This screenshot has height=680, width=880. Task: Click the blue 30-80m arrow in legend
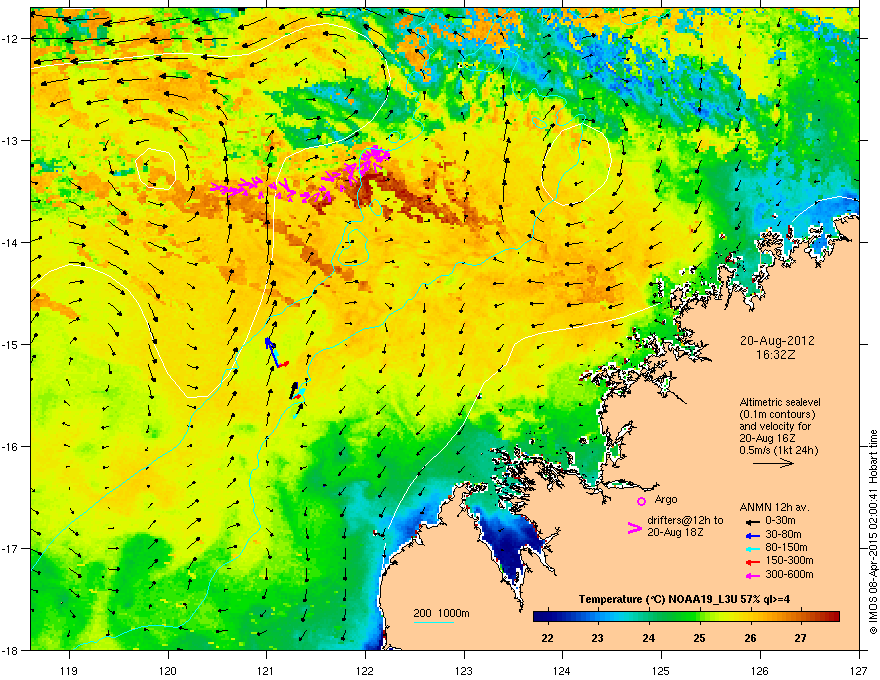752,535
